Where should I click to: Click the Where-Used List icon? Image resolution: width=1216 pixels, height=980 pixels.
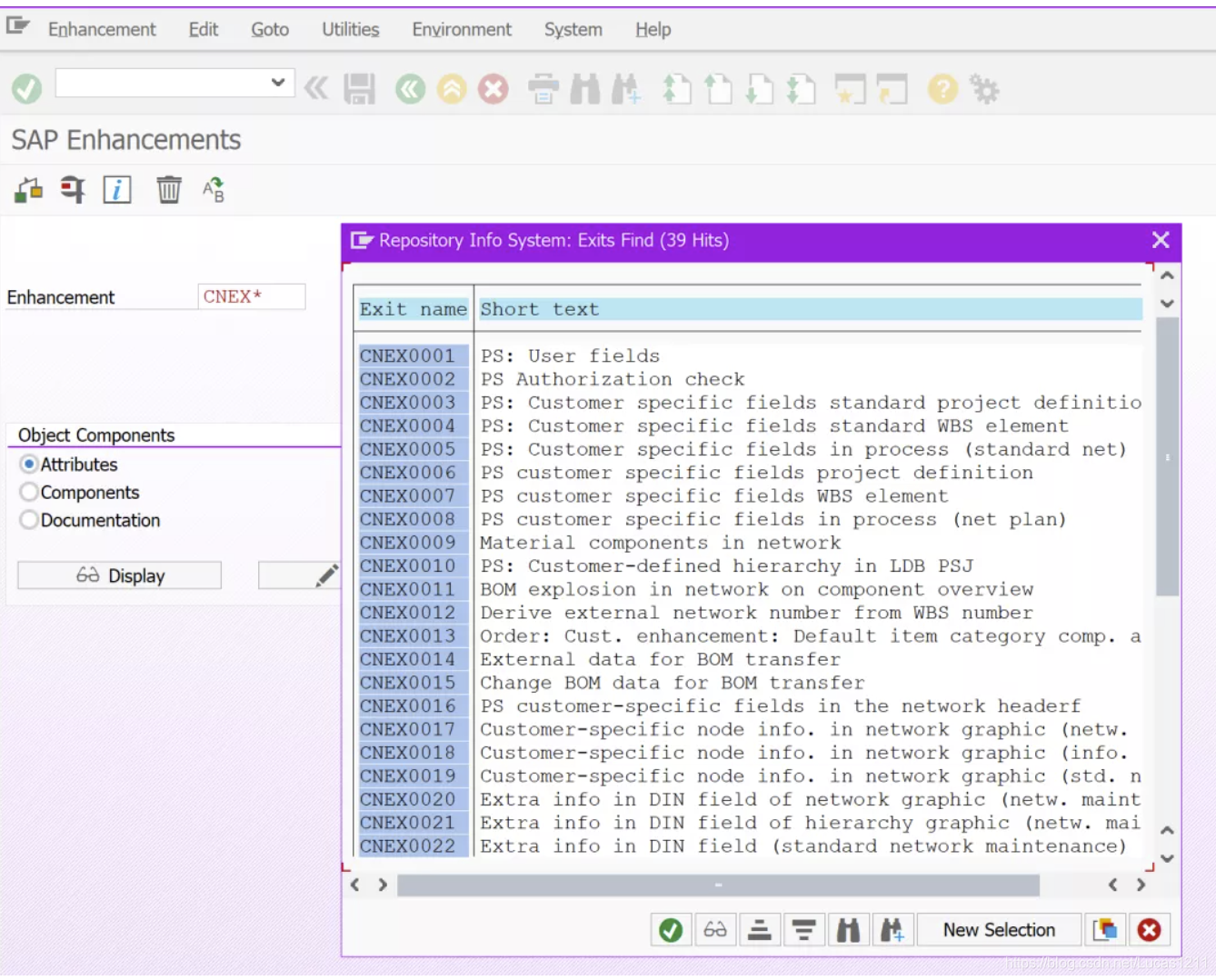73,189
